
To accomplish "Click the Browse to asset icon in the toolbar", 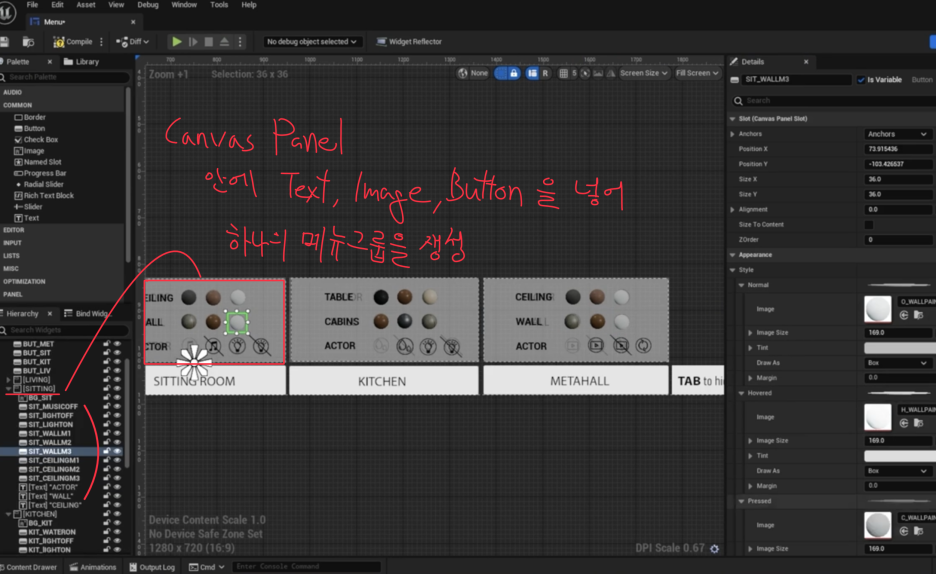I will pos(28,42).
